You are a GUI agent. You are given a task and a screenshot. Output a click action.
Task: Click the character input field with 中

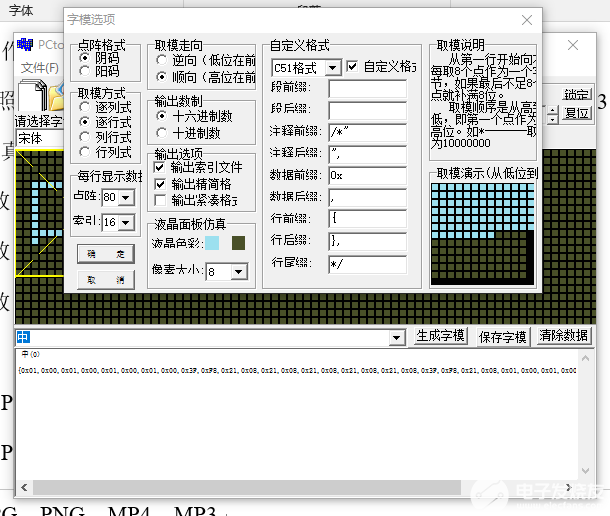pyautogui.click(x=202, y=337)
